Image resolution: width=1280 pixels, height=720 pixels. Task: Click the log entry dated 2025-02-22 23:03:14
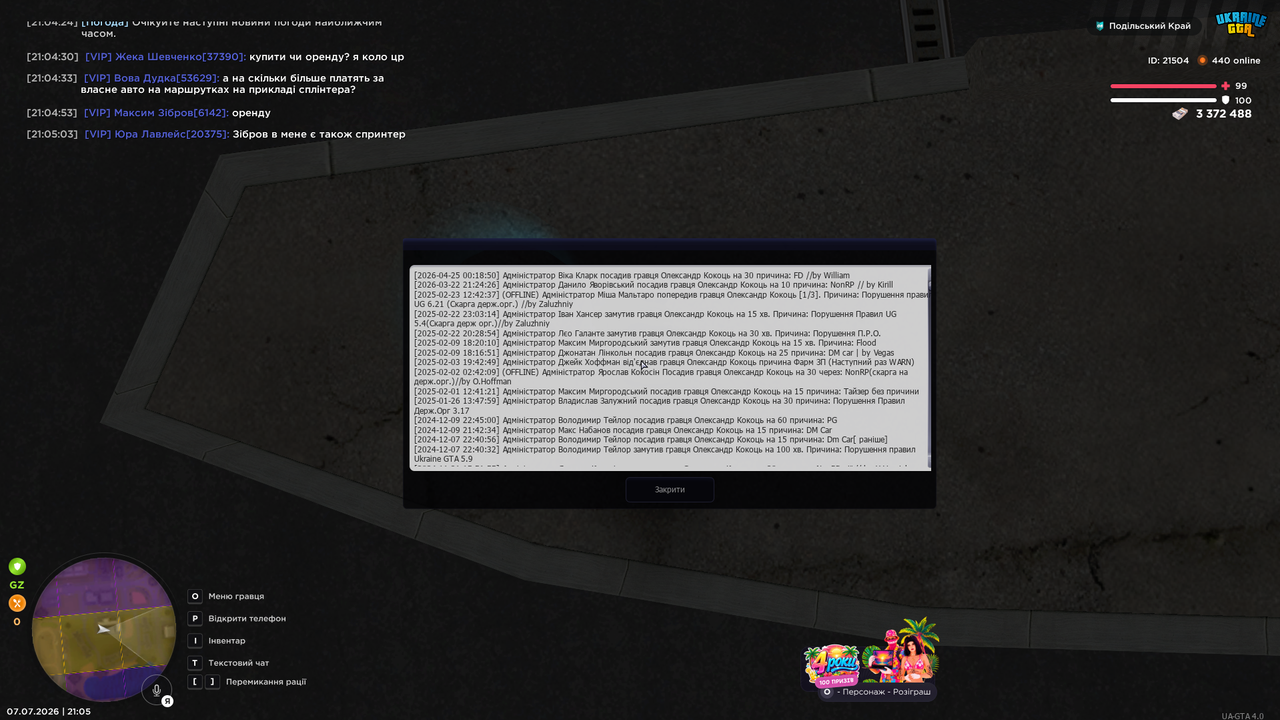(x=656, y=318)
